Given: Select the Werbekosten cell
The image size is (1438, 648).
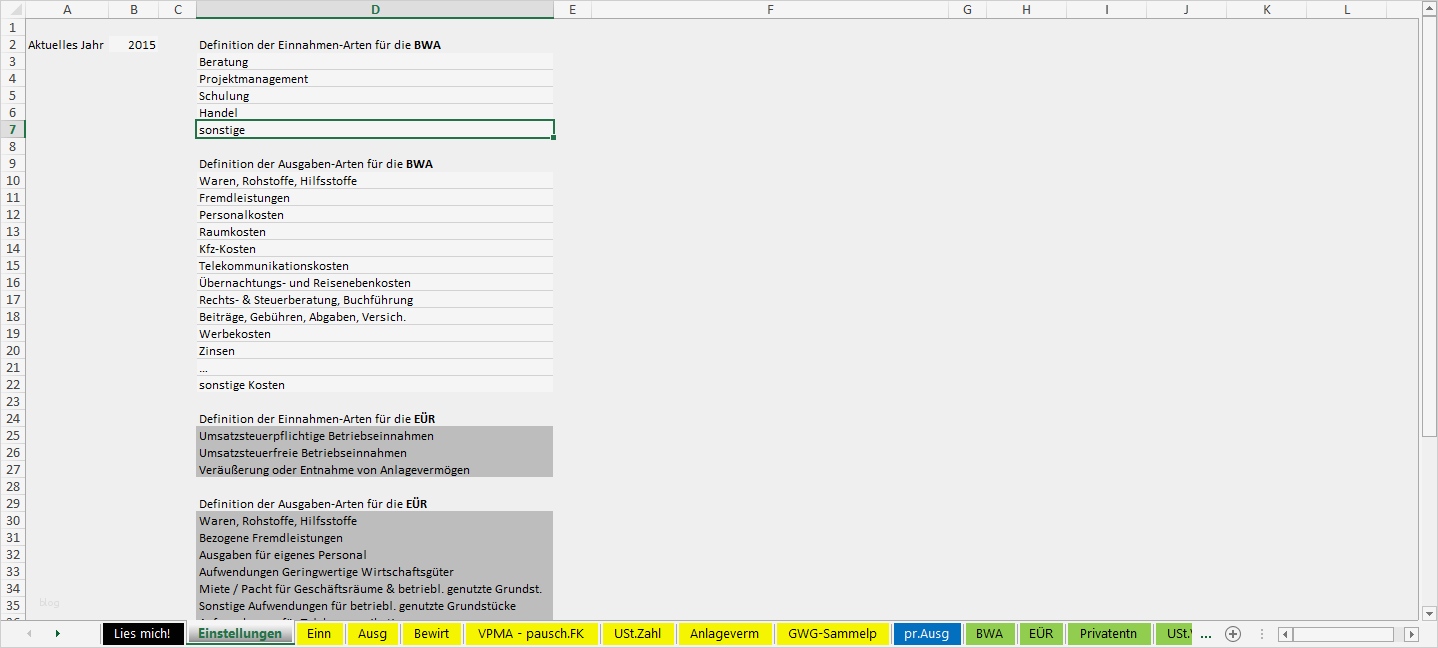Looking at the screenshot, I should point(375,334).
